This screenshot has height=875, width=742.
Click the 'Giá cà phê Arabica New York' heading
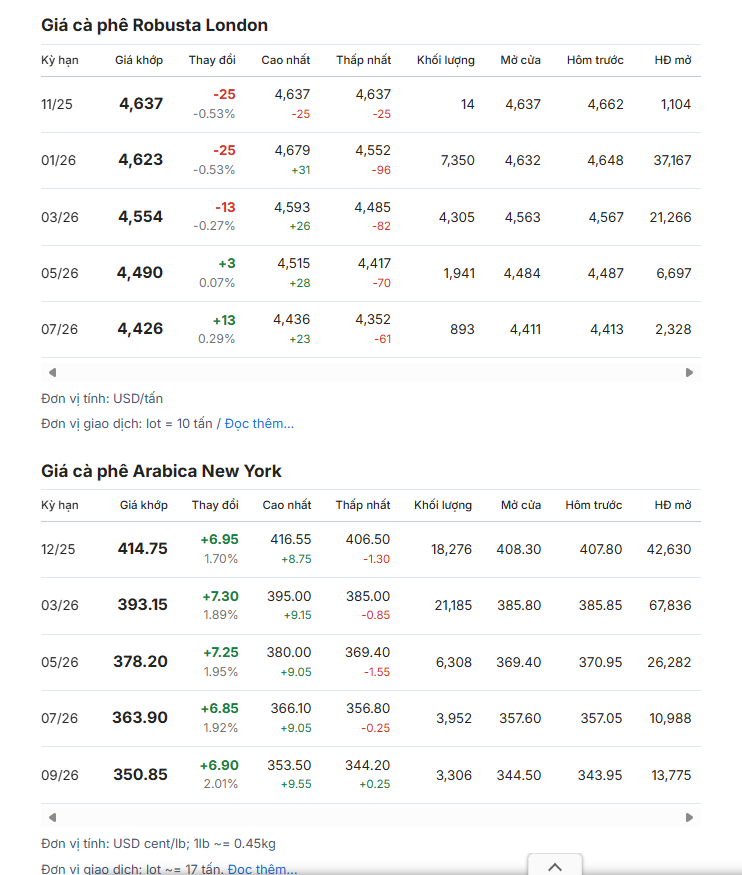click(x=161, y=471)
